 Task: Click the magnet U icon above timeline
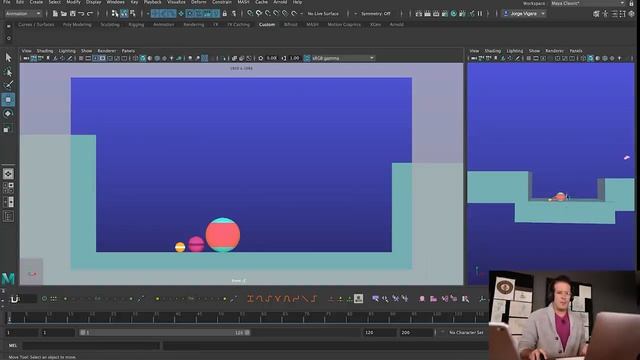point(14,299)
